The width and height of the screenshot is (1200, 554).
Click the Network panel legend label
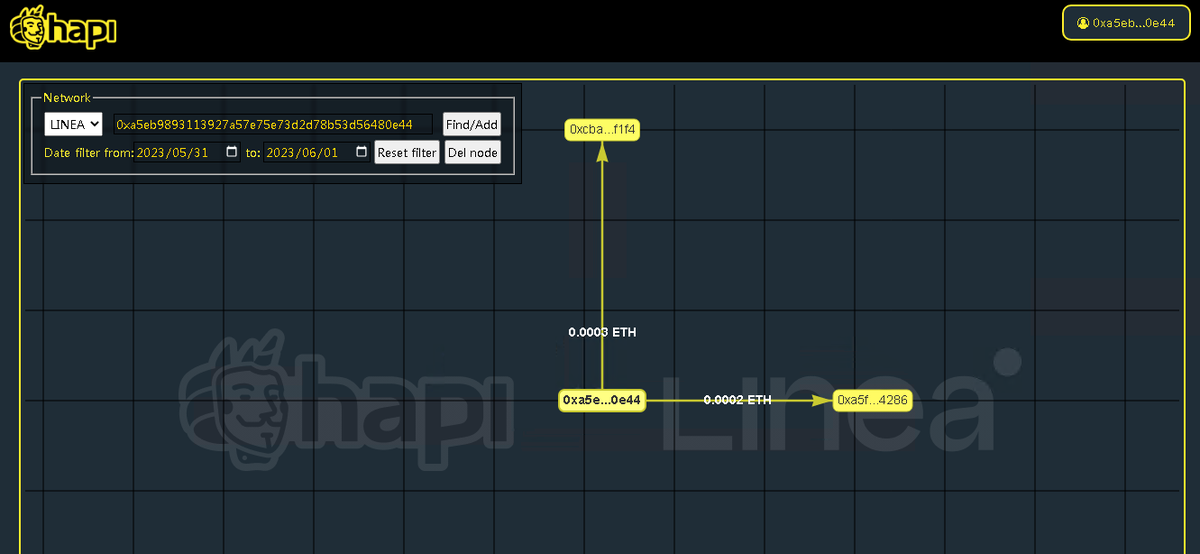pos(67,98)
